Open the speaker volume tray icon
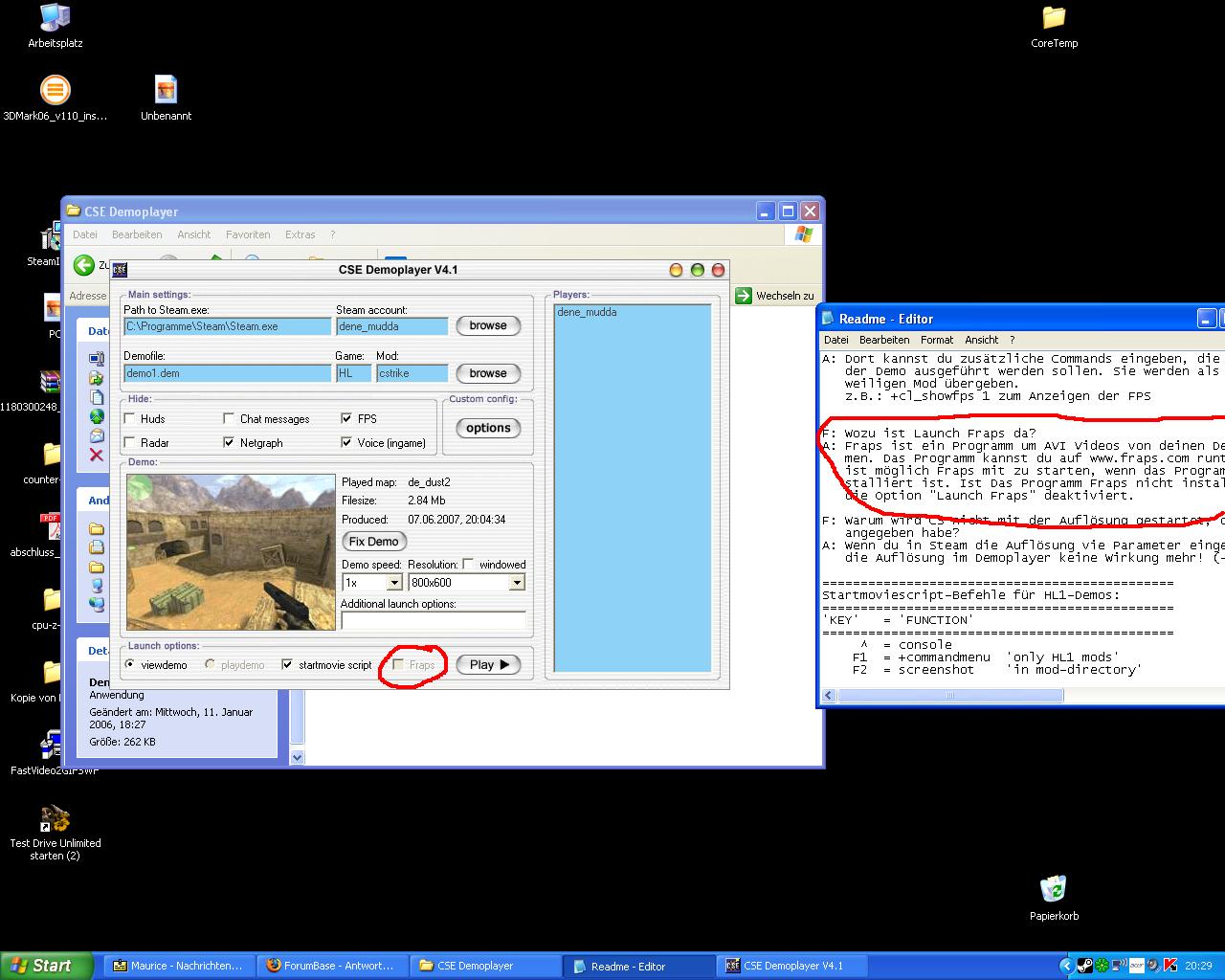This screenshot has height=980, width=1225. tap(1154, 966)
